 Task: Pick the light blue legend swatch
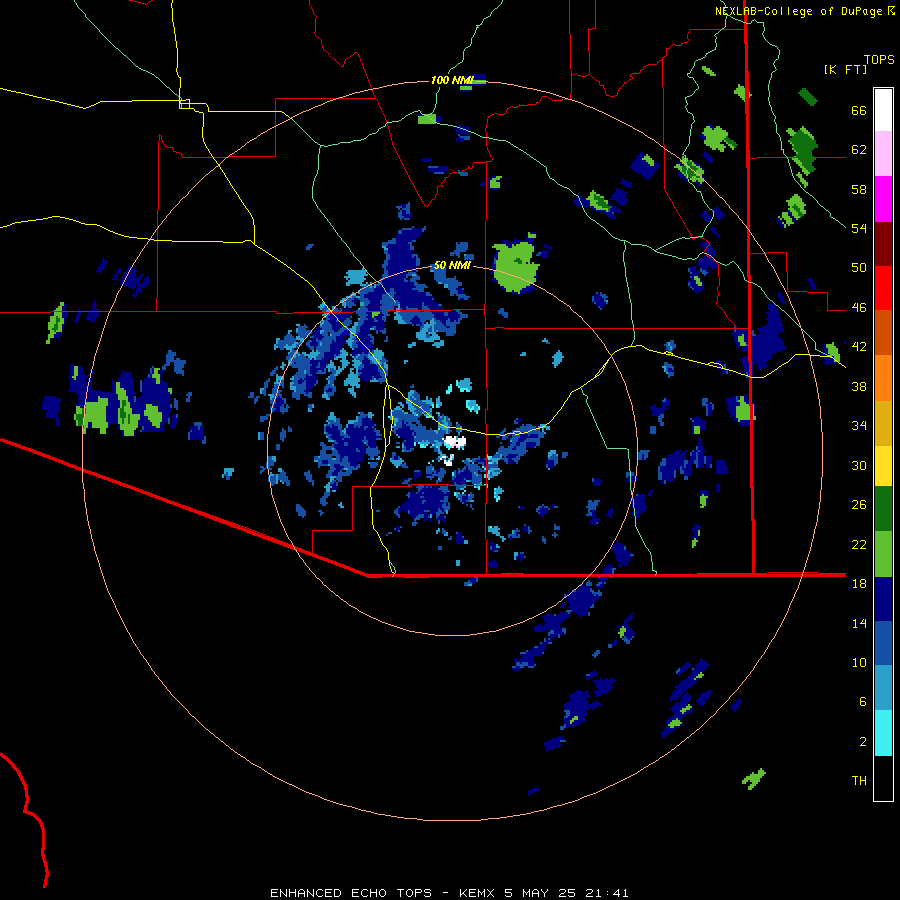[883, 688]
